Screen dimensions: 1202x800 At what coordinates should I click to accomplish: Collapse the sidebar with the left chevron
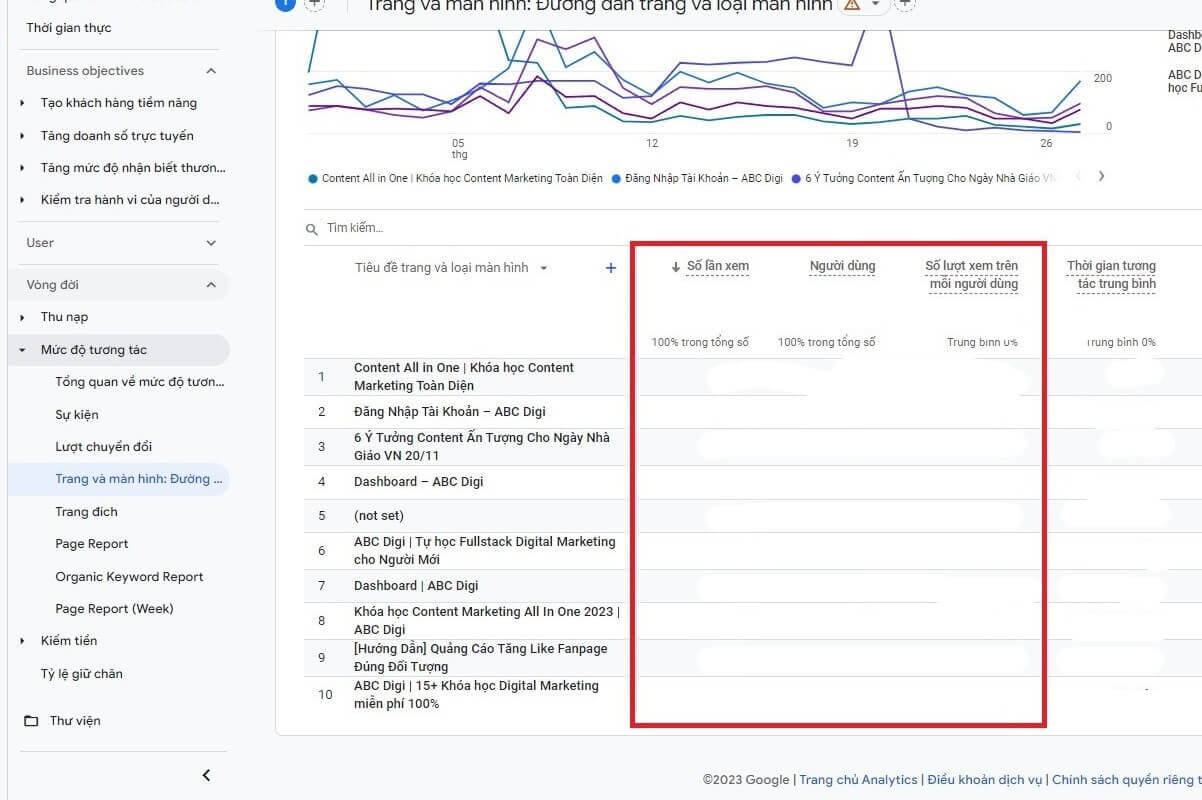click(206, 775)
